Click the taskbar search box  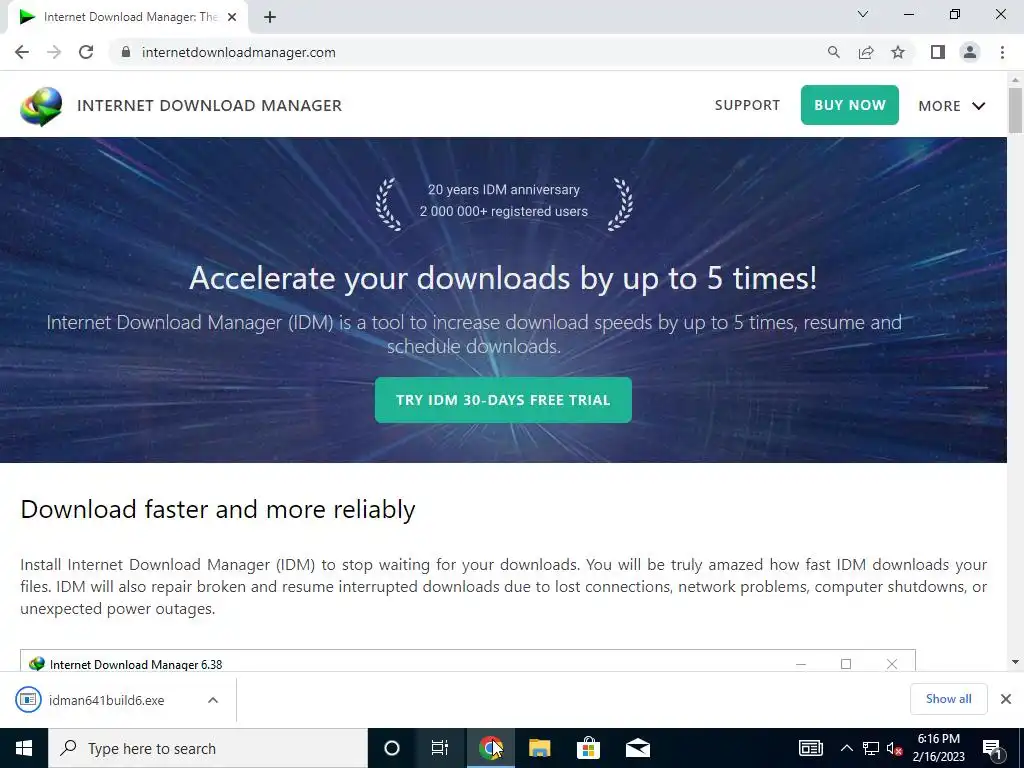[x=208, y=748]
